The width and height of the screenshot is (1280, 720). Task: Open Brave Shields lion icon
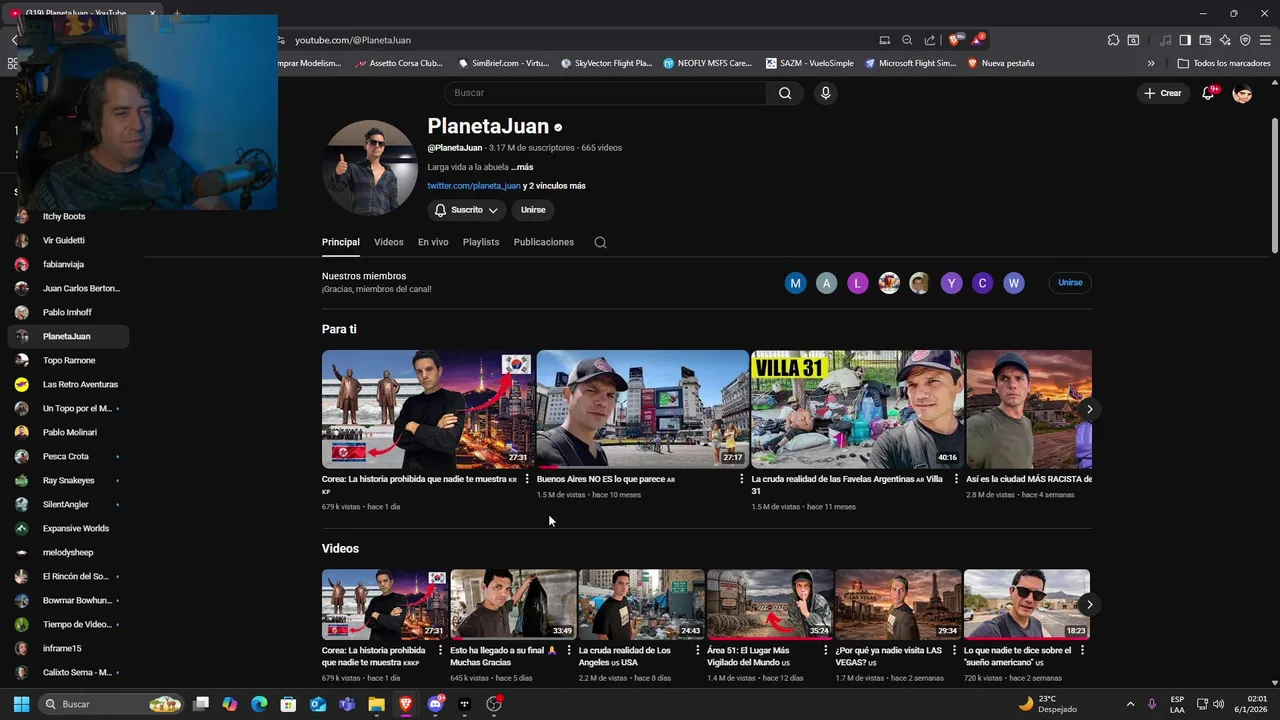click(954, 40)
